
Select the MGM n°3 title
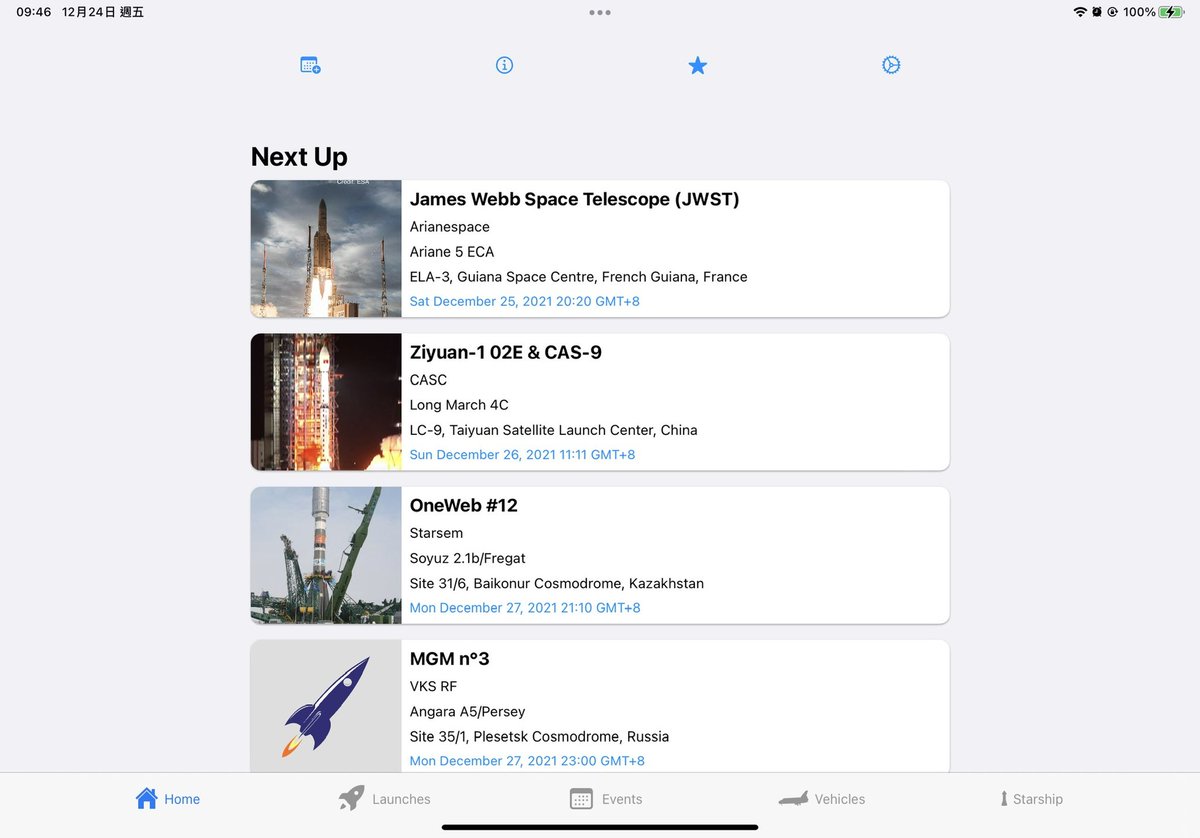[x=450, y=658]
